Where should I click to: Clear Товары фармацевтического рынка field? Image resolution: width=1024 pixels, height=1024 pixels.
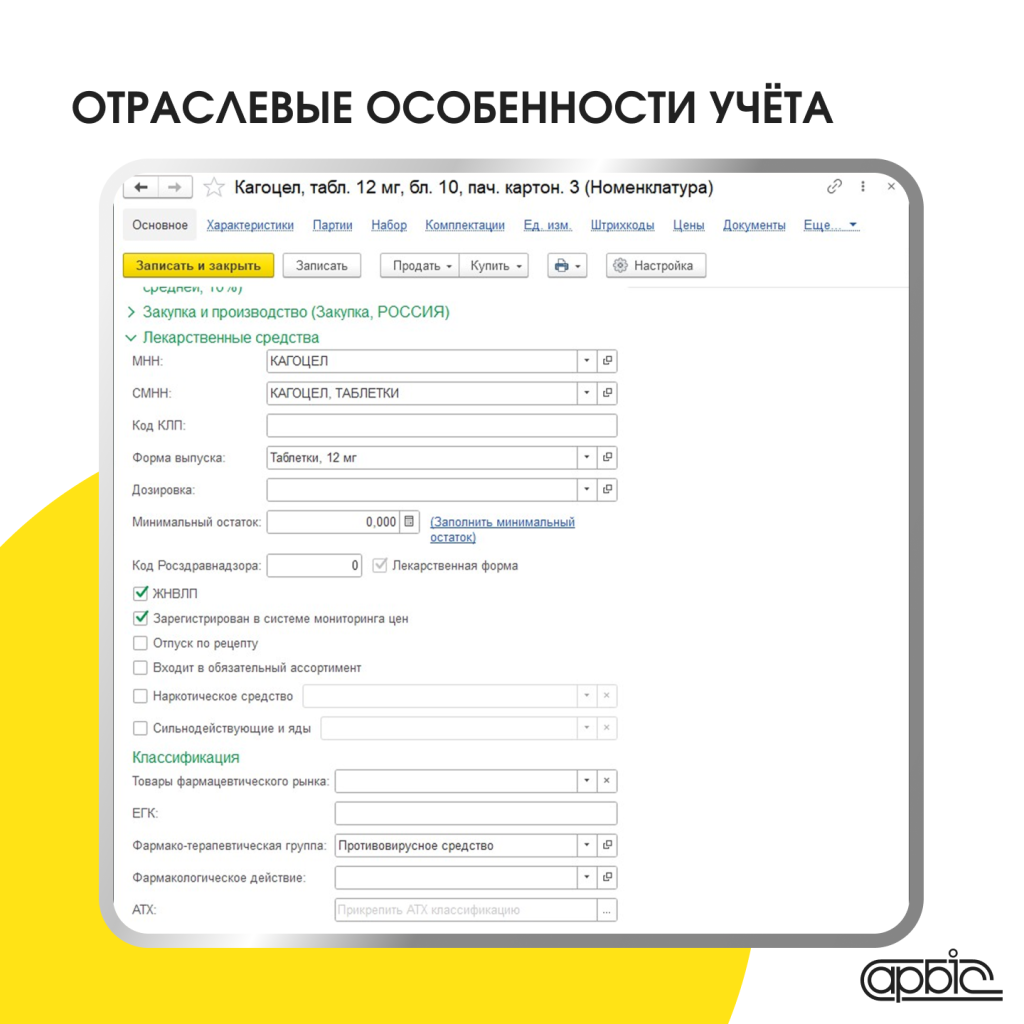[607, 780]
